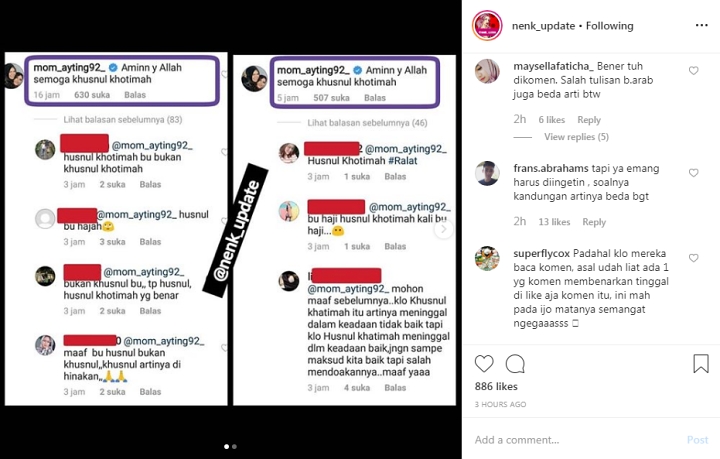Screen dimensions: 720x459
Task: Show 13 likes on frans.abrahams comment
Action: (554, 222)
